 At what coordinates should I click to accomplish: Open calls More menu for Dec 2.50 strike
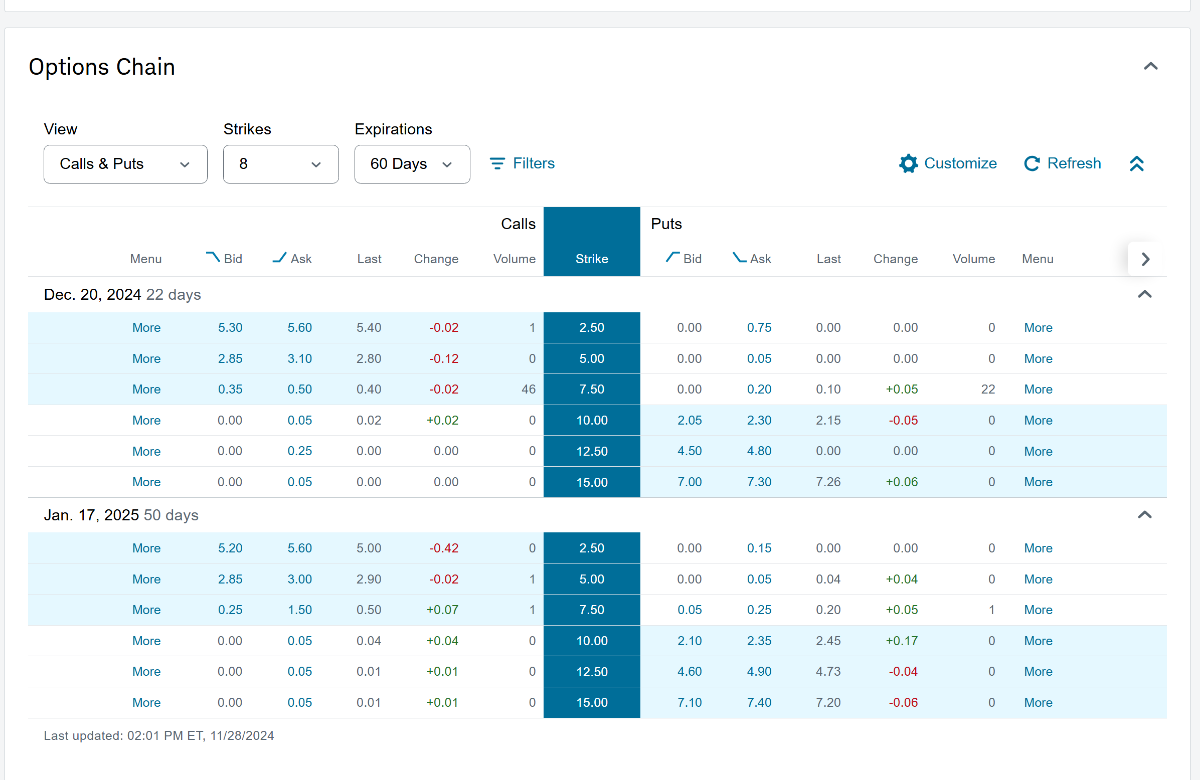[146, 328]
